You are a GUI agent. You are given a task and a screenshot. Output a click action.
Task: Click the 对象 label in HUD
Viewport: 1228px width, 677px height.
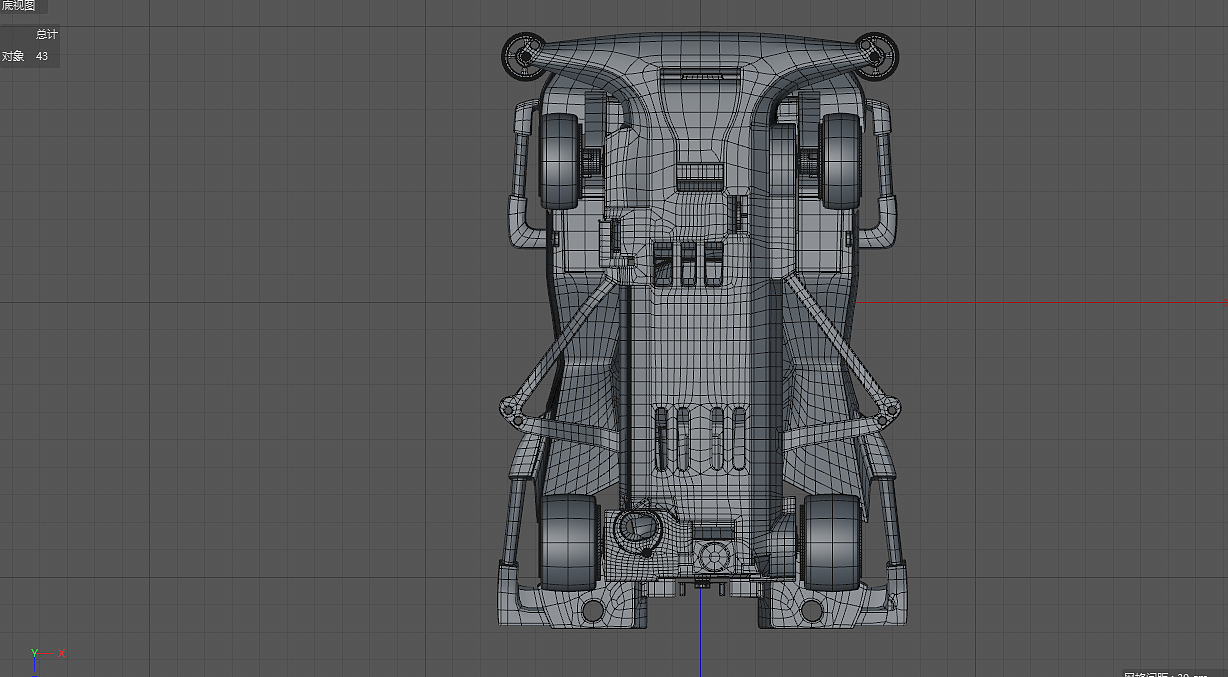tap(13, 57)
